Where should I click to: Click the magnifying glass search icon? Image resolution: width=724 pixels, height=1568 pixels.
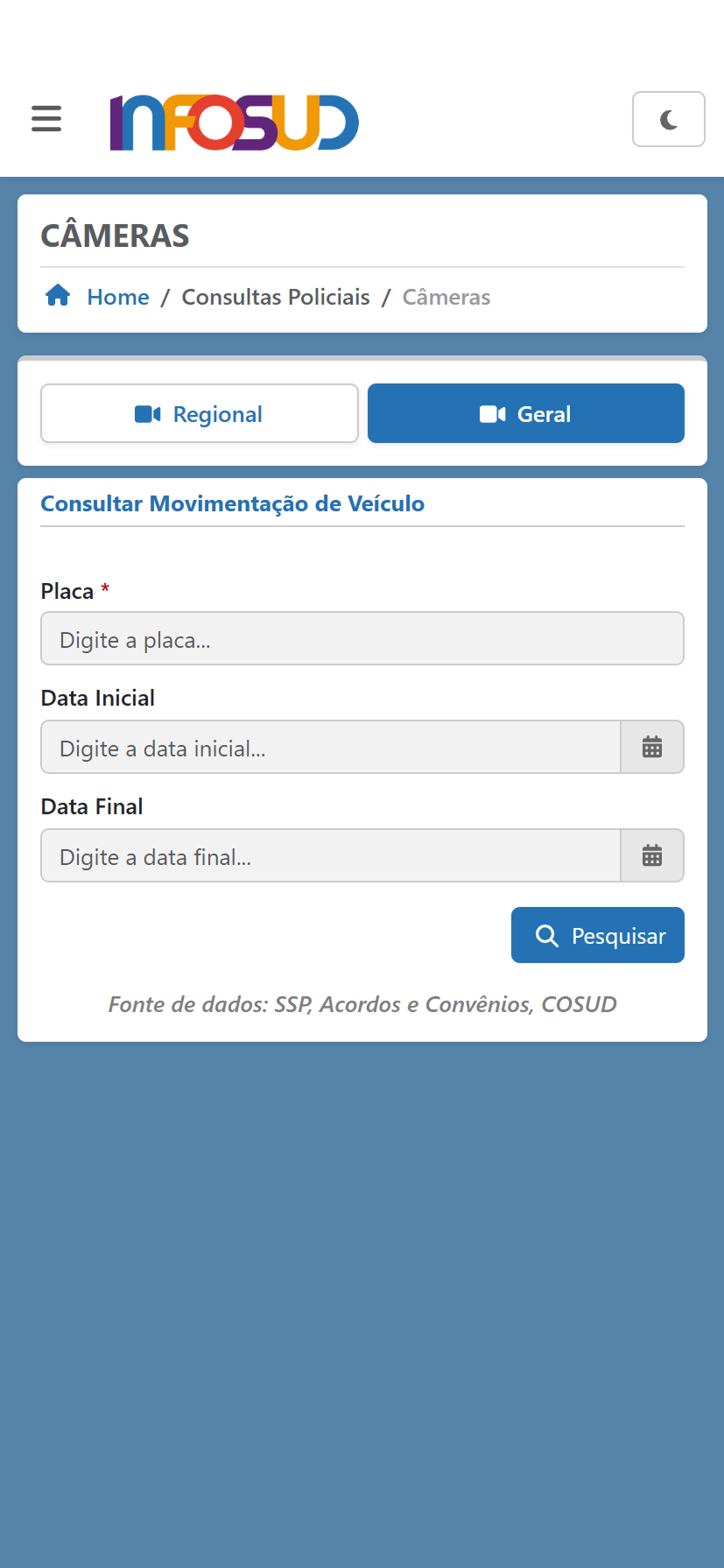click(x=547, y=936)
